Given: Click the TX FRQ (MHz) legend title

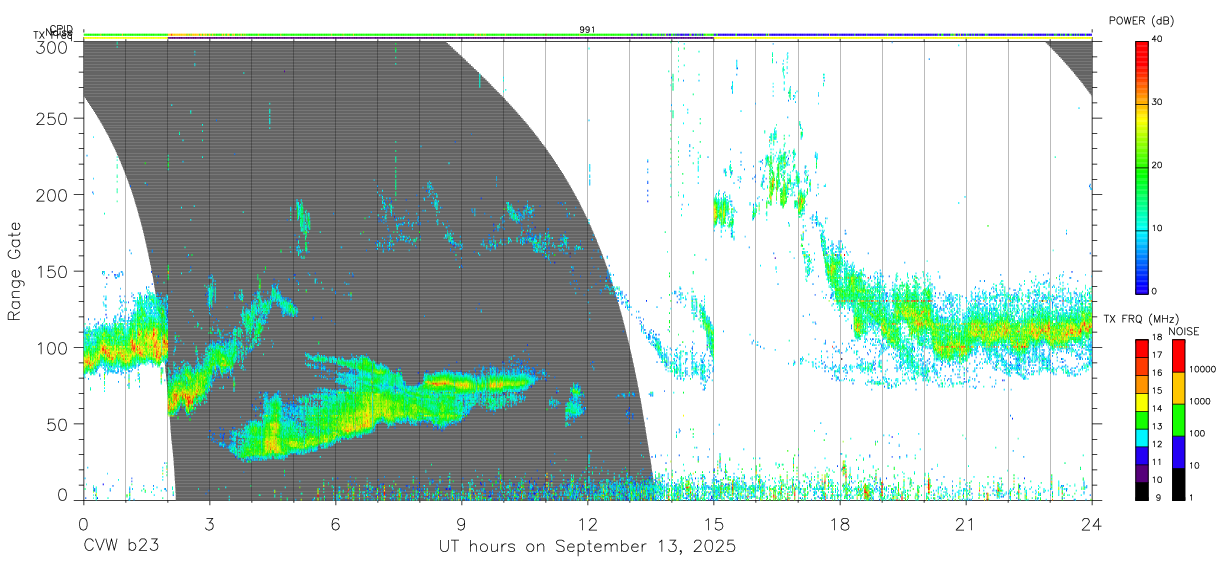Looking at the screenshot, I should (x=1141, y=319).
